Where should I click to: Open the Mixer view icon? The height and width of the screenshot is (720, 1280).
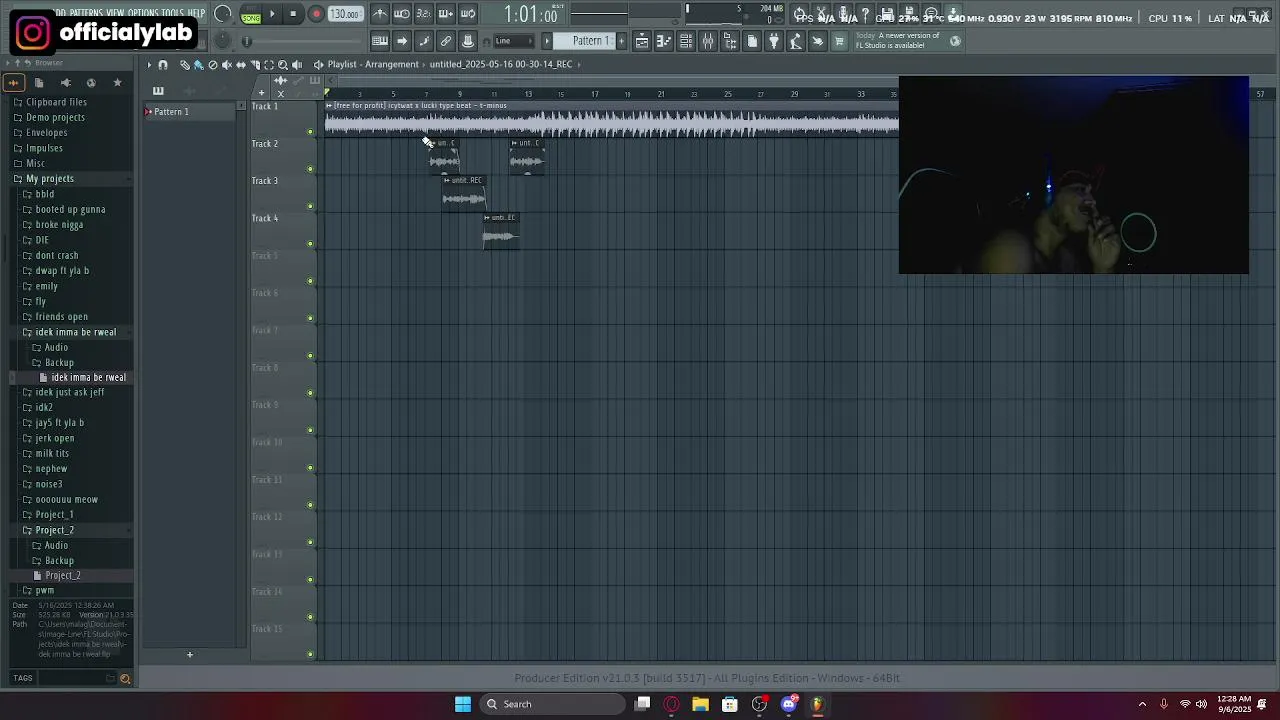click(708, 41)
